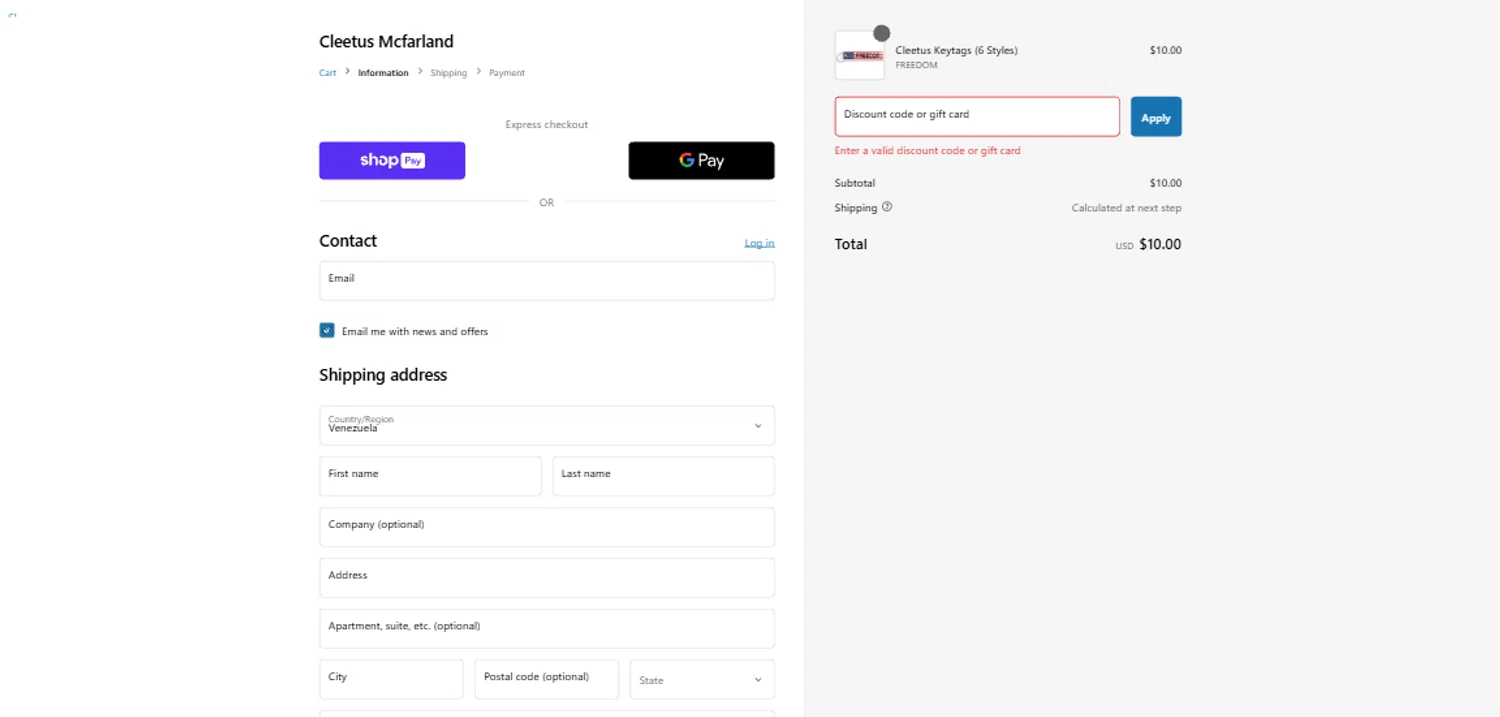This screenshot has height=717, width=1500.
Task: Uncheck Email me with news and offers
Action: click(327, 330)
